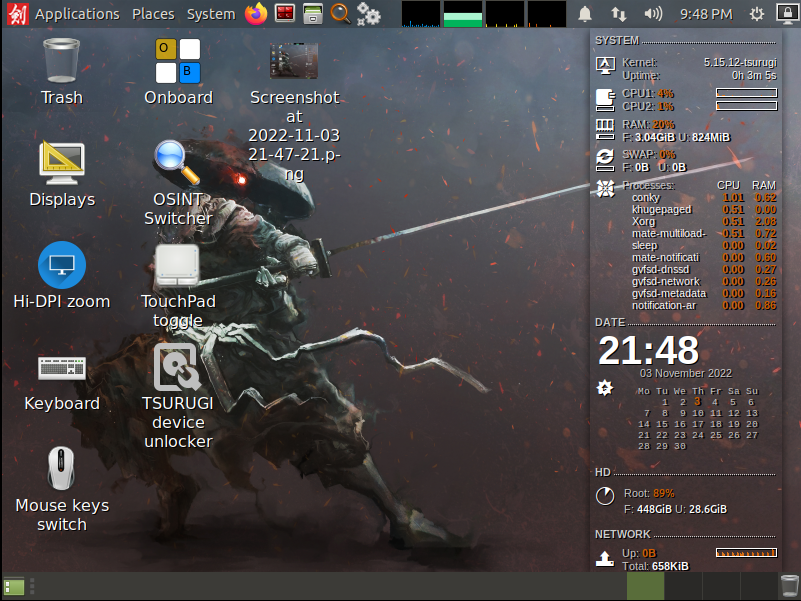The width and height of the screenshot is (801, 601).
Task: Open the file manager drawer launcher
Action: [x=313, y=14]
